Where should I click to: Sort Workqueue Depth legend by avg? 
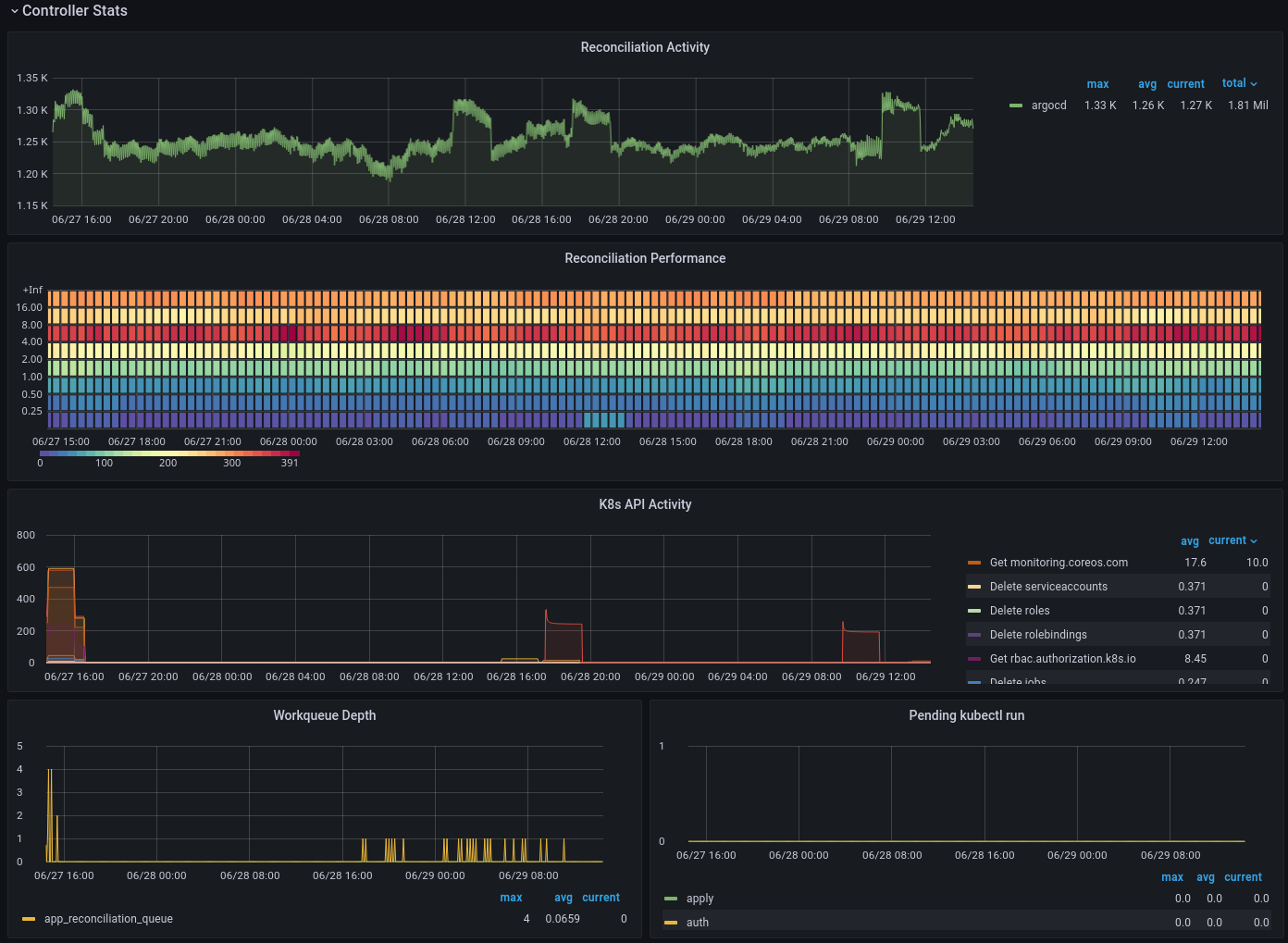click(x=563, y=898)
